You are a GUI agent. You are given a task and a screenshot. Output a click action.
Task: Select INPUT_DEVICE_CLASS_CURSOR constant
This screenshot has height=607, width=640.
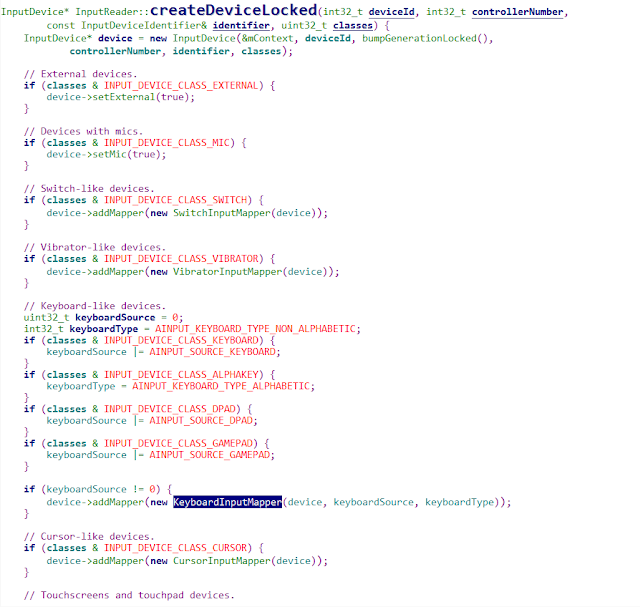coord(176,548)
